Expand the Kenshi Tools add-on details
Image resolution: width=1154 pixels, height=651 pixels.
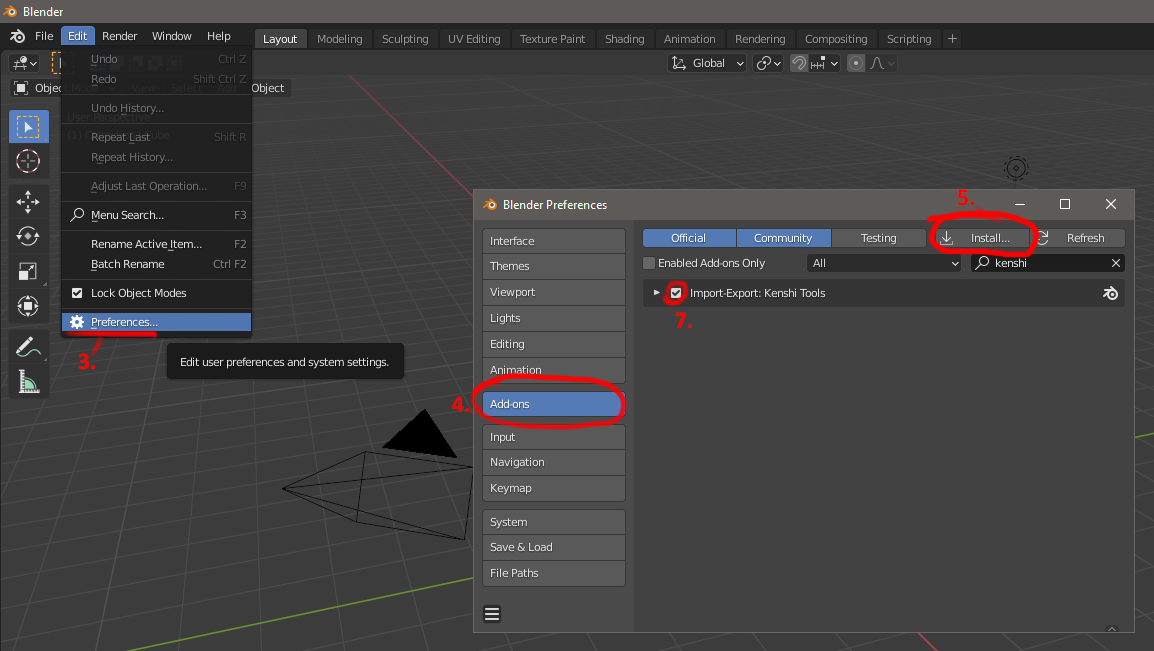click(x=656, y=293)
